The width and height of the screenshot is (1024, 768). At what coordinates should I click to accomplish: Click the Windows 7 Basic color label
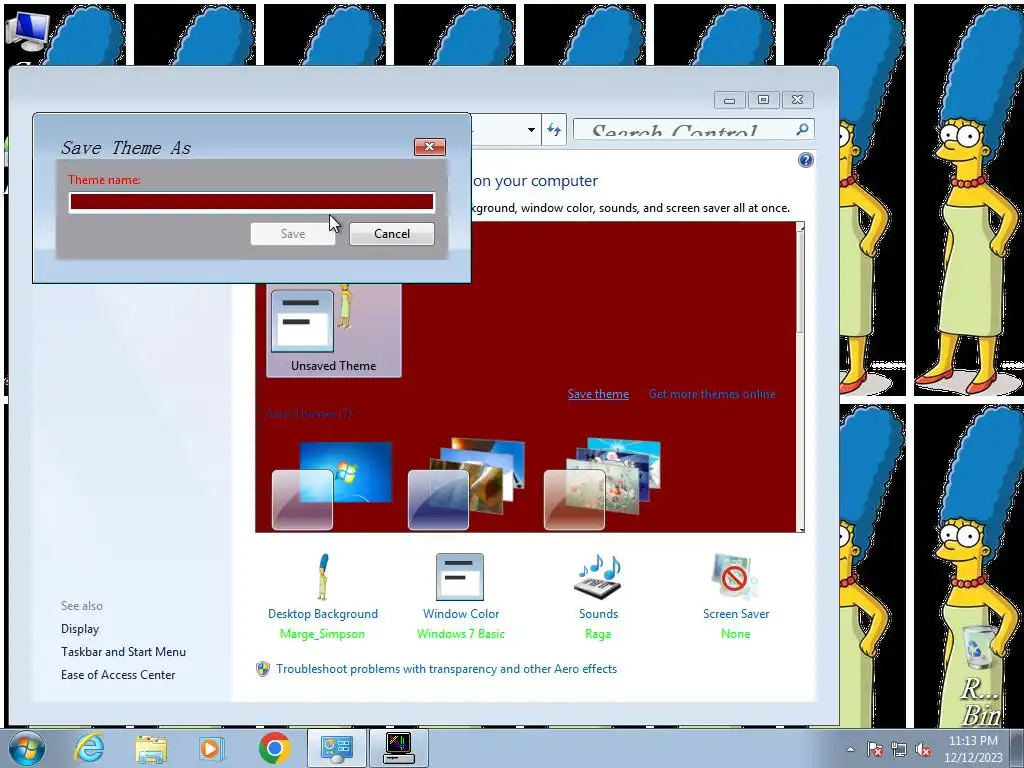point(460,633)
